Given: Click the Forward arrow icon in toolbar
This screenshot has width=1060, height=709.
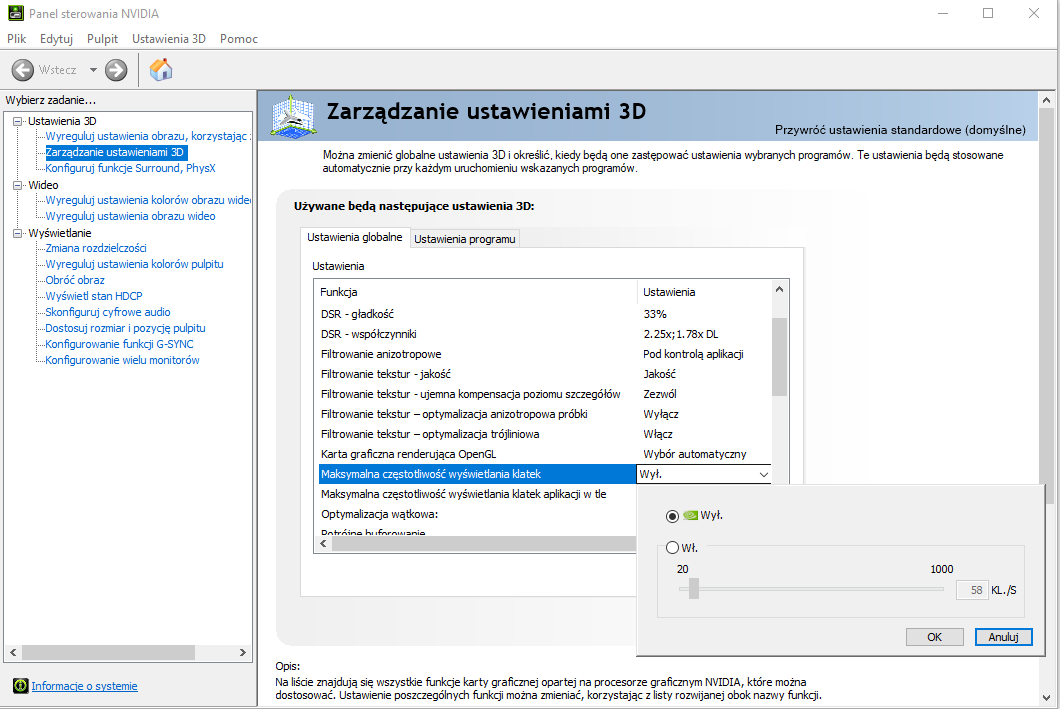Looking at the screenshot, I should pos(116,70).
